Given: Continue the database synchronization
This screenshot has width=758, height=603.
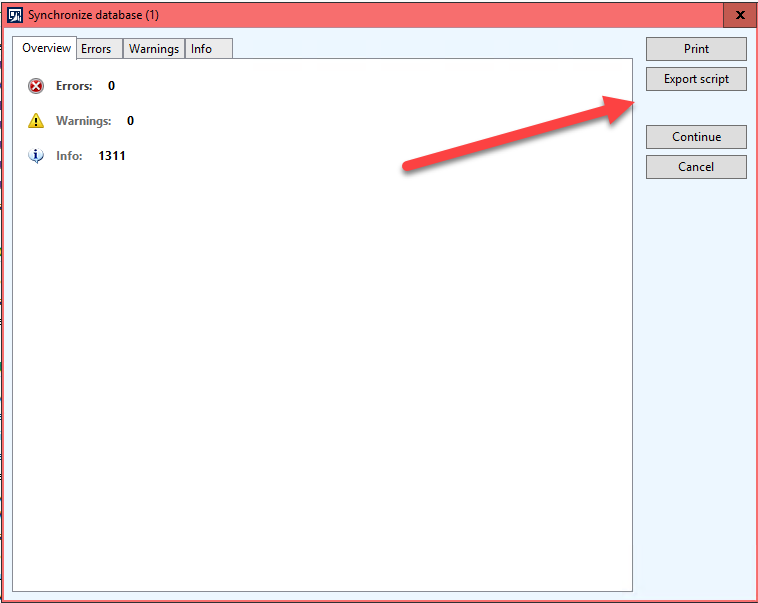Looking at the screenshot, I should pos(696,137).
